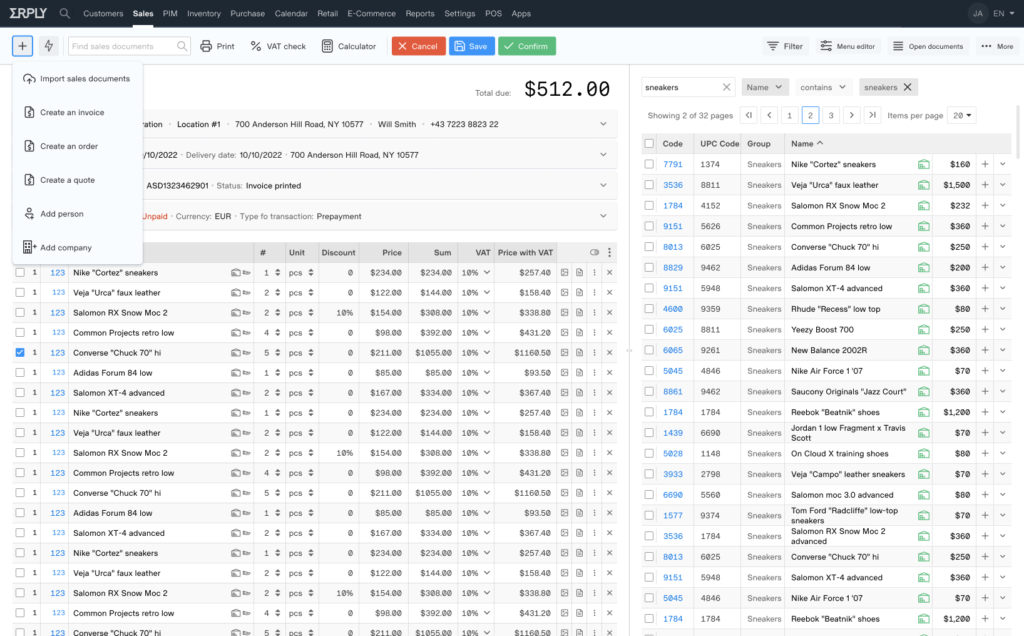The width and height of the screenshot is (1024, 636).
Task: Open row menu for checked Converse "Chuck 70" hi
Action: click(x=594, y=352)
